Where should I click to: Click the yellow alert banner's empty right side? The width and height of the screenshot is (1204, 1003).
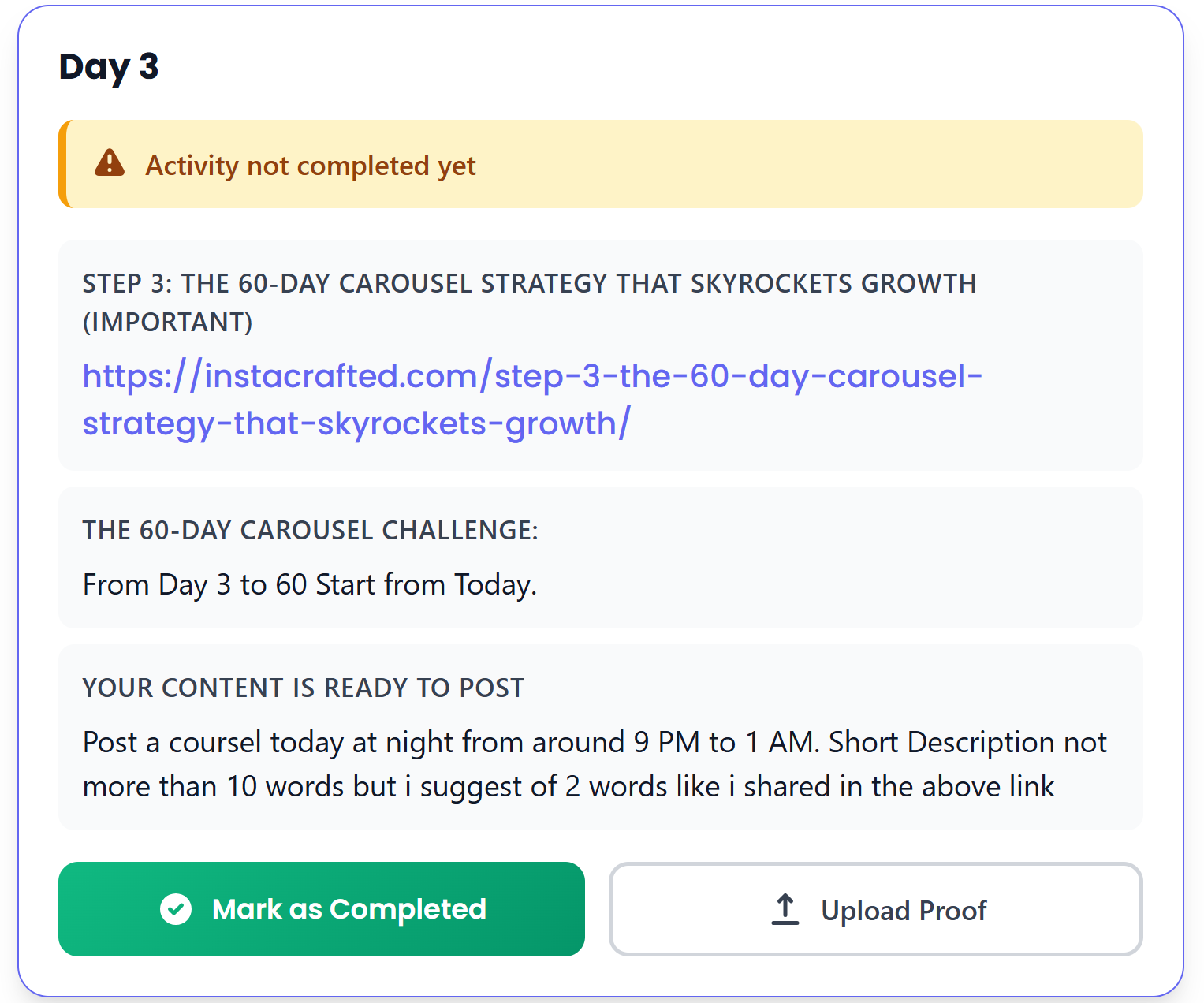pyautogui.click(x=867, y=164)
